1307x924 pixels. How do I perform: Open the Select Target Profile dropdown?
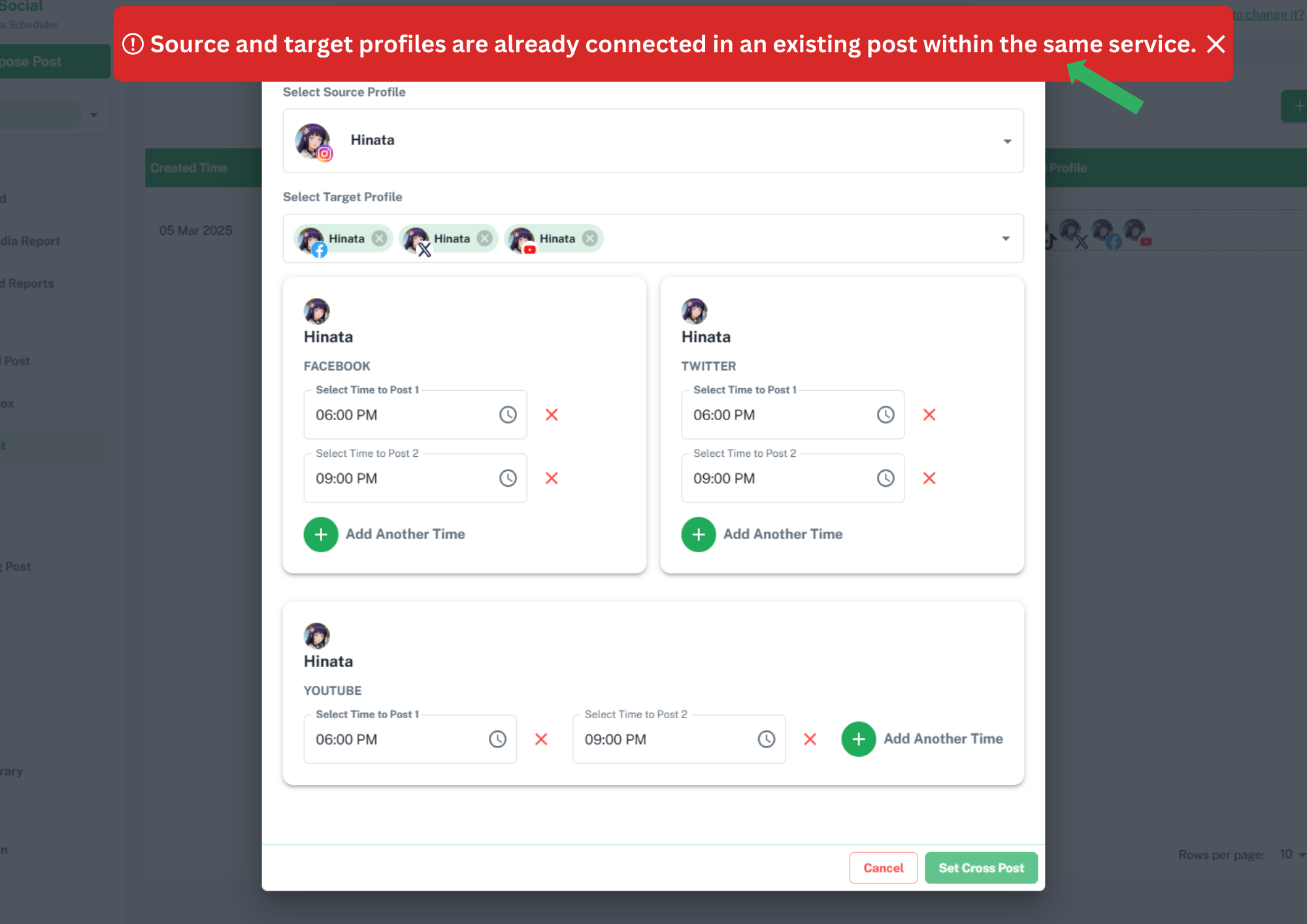click(x=1005, y=239)
